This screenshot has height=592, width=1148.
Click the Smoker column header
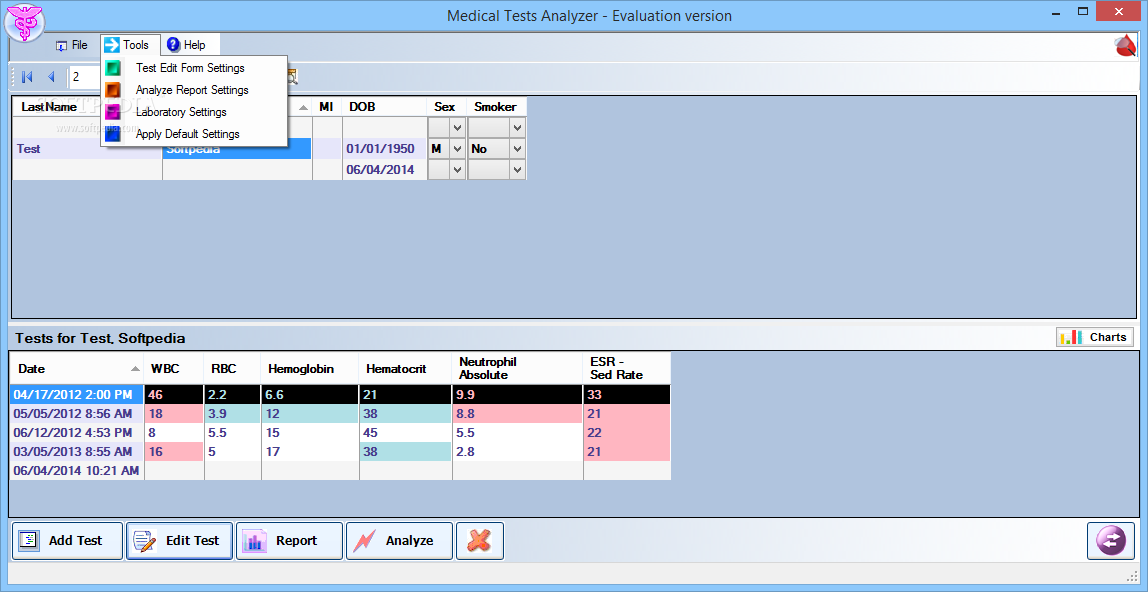(496, 107)
